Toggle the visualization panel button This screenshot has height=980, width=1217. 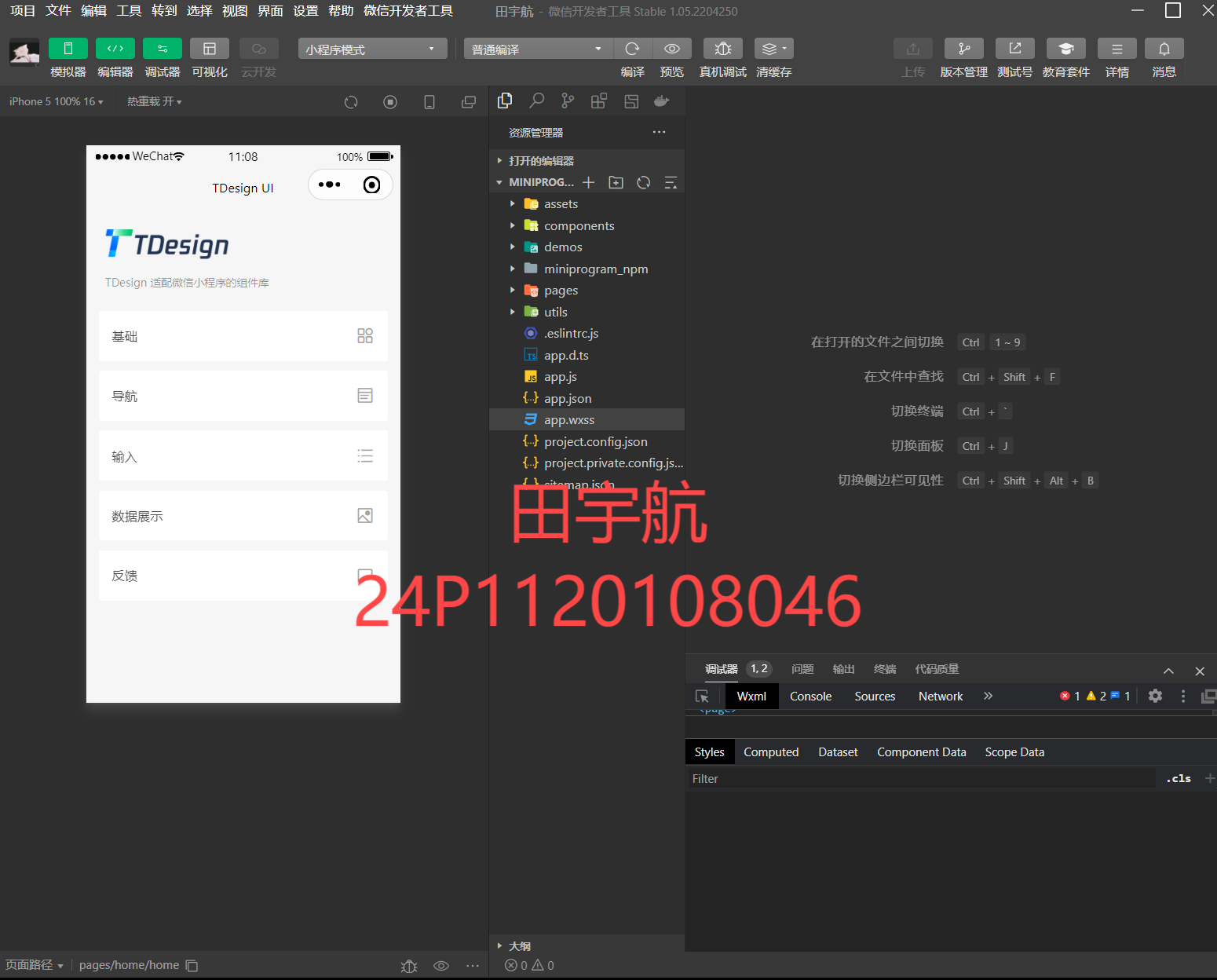coord(210,49)
